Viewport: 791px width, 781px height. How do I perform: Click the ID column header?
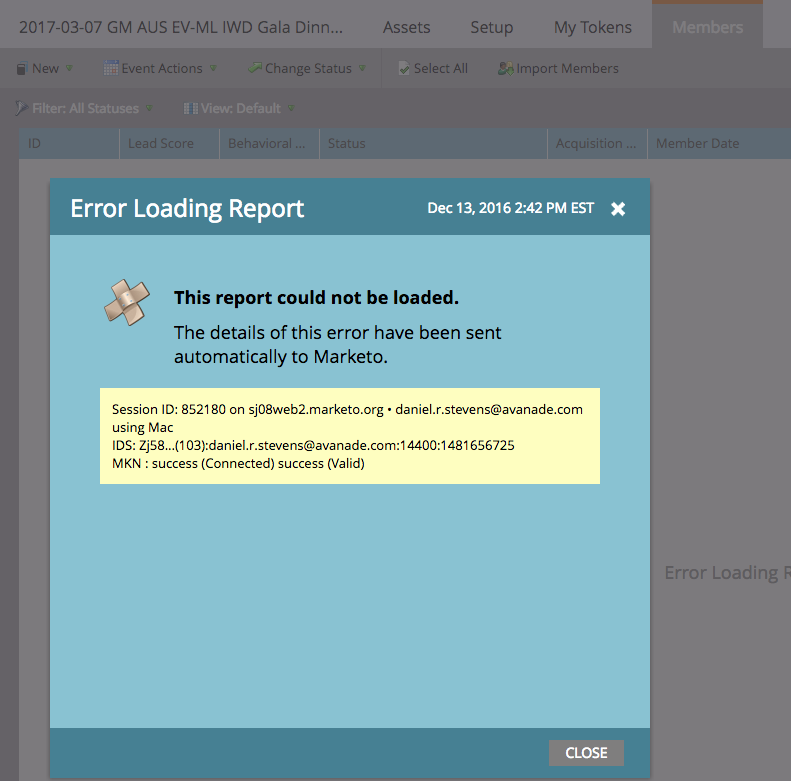pos(69,144)
